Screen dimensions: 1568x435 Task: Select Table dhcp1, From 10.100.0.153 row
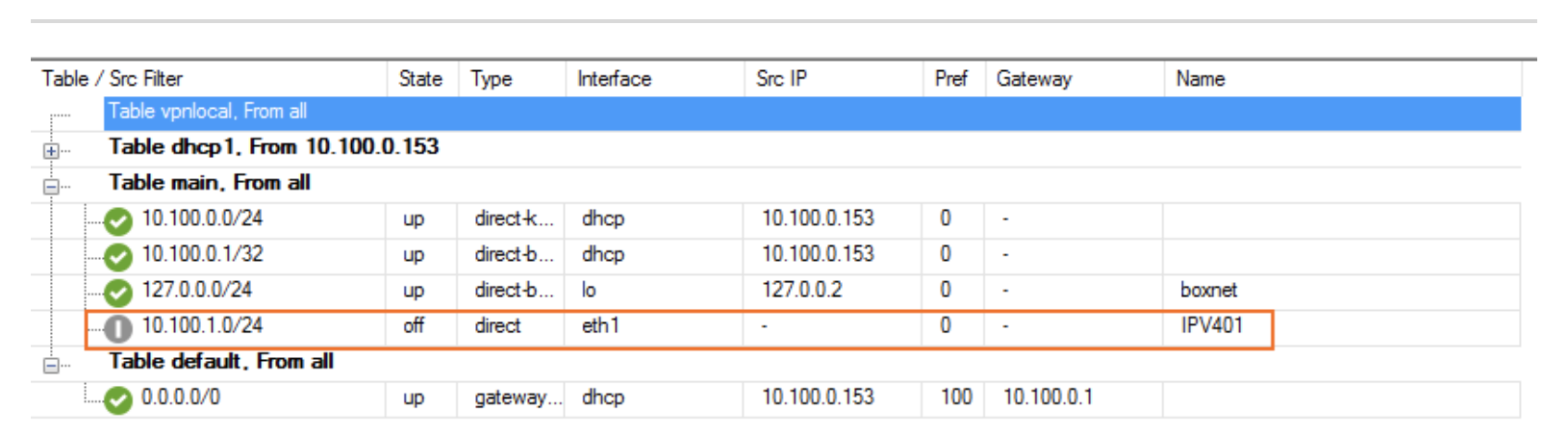pyautogui.click(x=273, y=147)
